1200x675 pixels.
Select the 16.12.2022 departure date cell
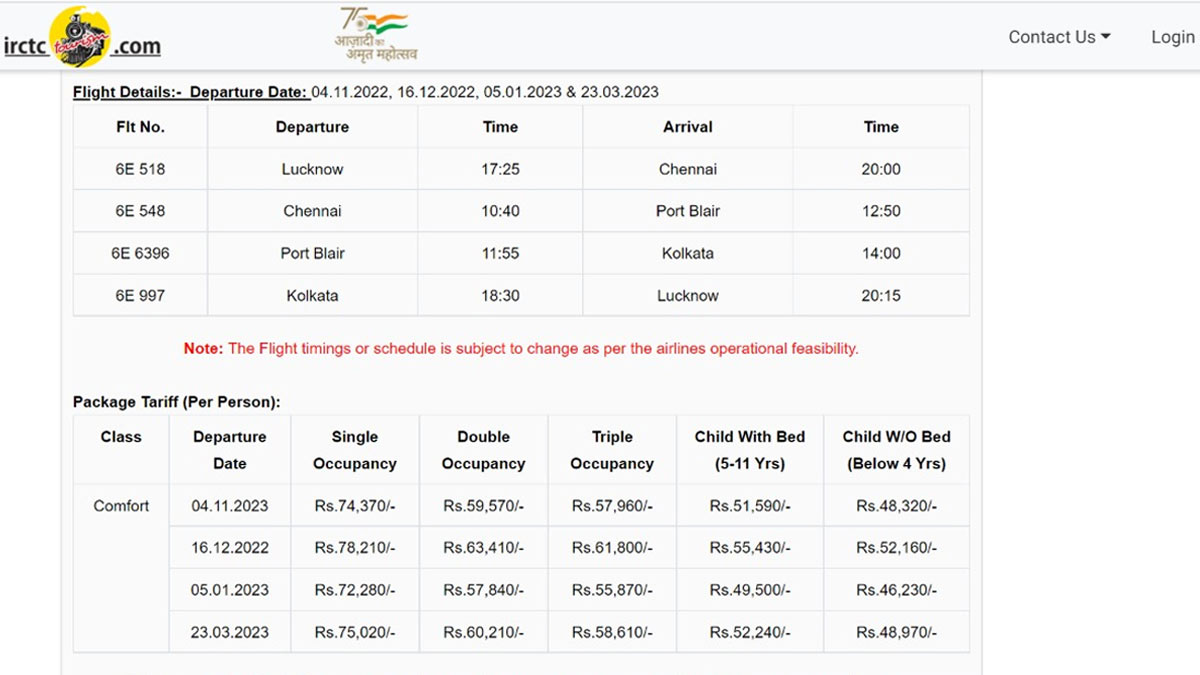[230, 548]
